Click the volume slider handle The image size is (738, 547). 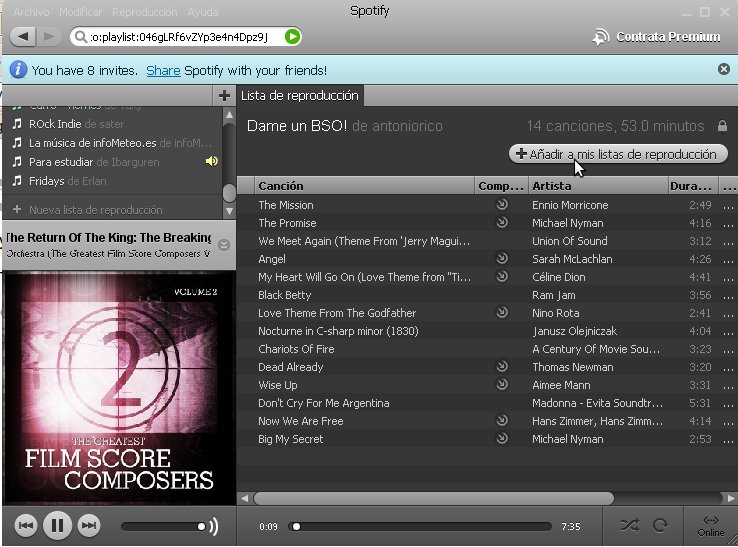[x=201, y=526]
